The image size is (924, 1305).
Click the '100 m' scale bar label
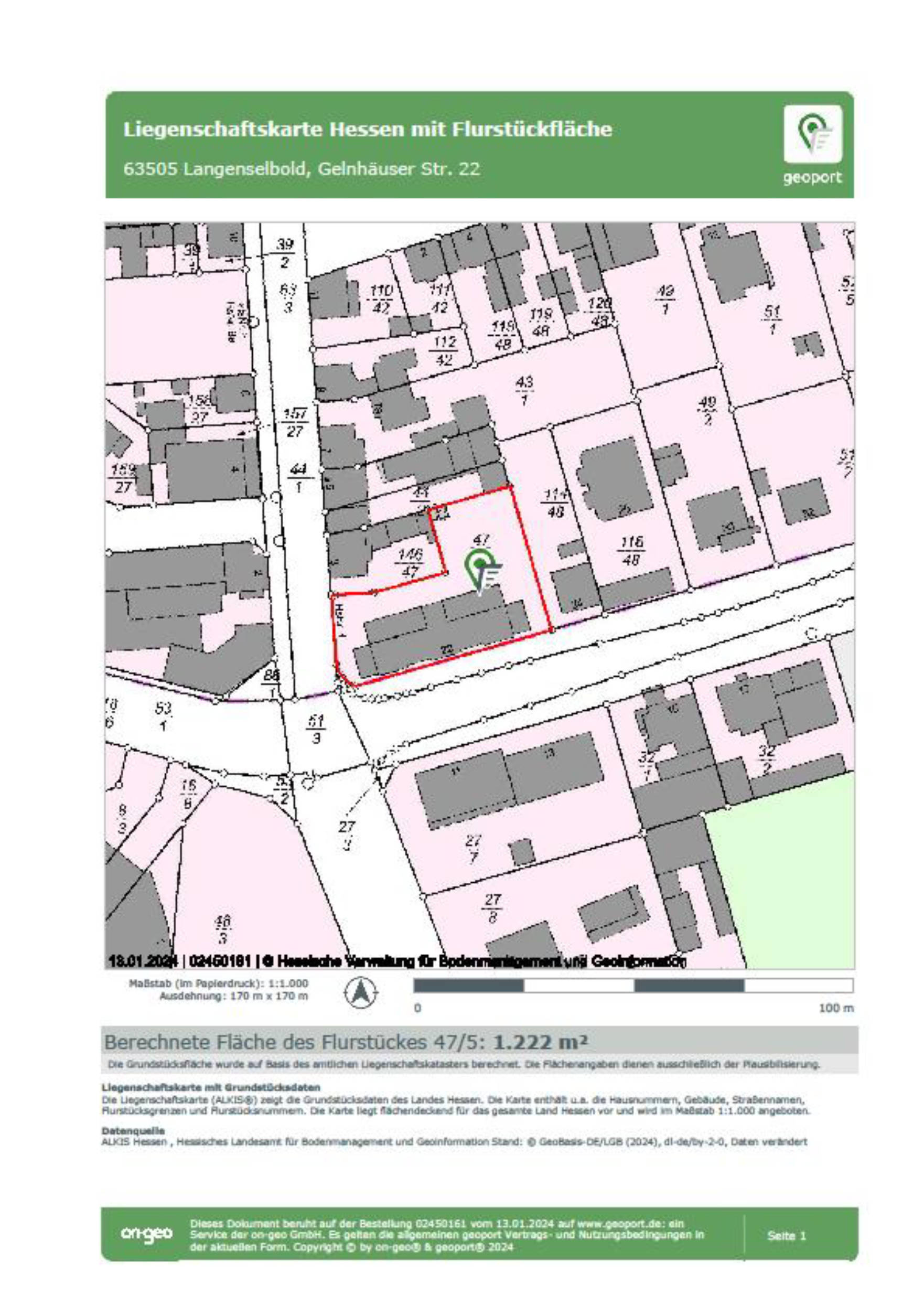(836, 1008)
